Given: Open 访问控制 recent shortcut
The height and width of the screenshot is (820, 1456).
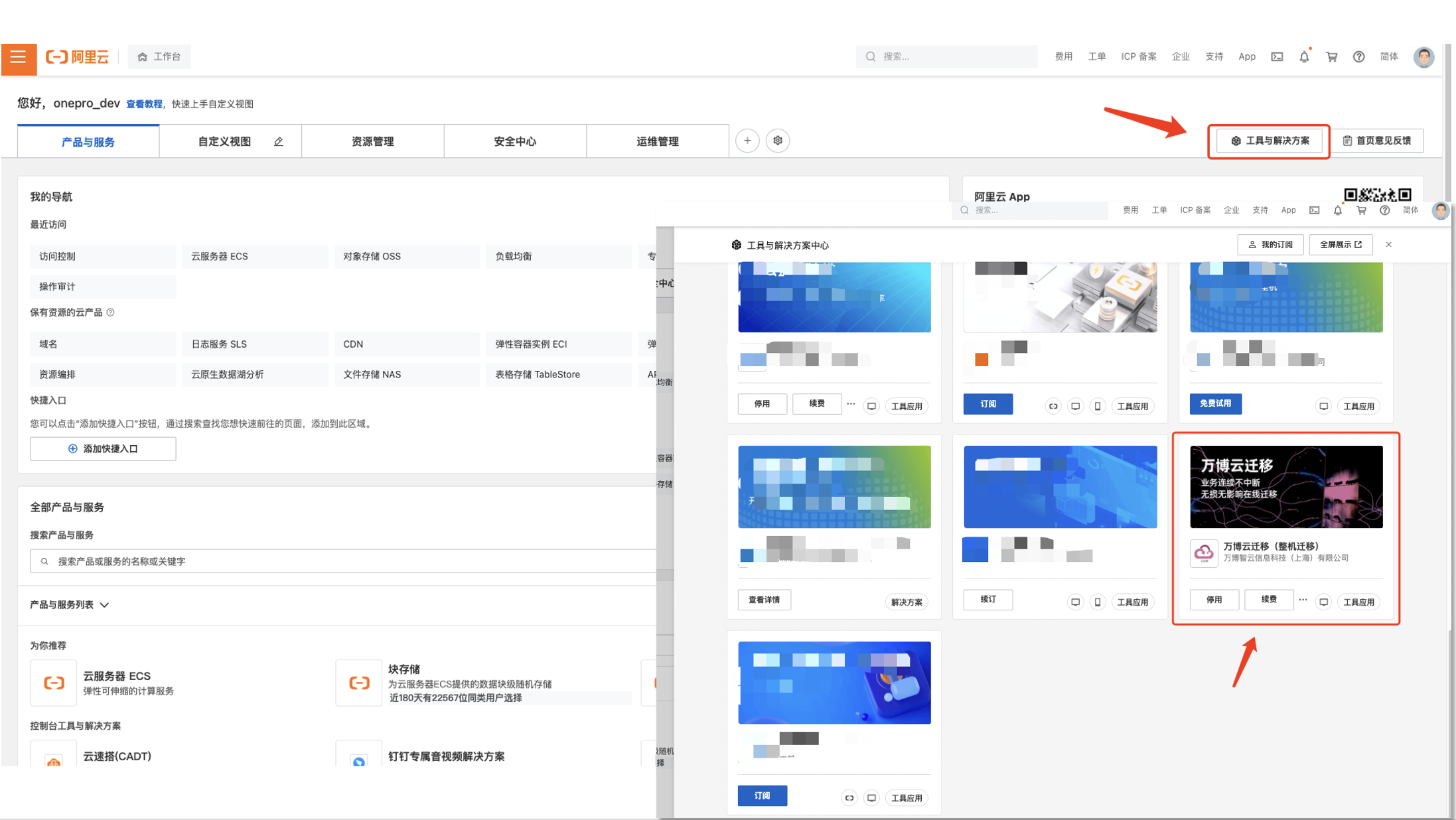Looking at the screenshot, I should coord(103,257).
